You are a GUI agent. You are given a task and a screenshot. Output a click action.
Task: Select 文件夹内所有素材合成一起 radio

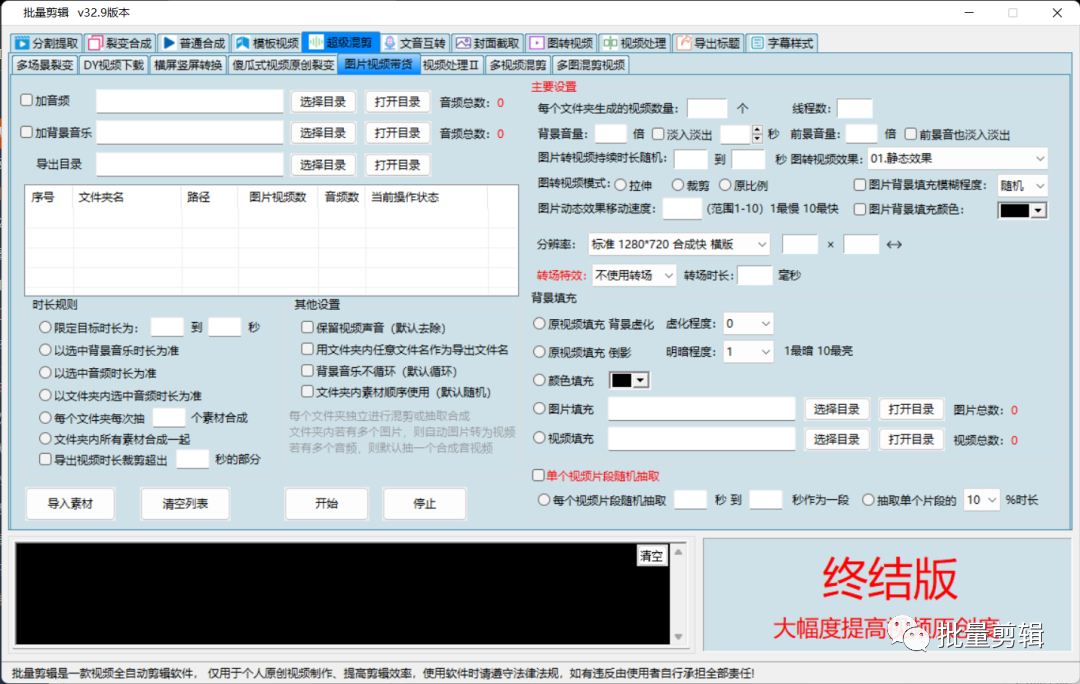tap(45, 439)
